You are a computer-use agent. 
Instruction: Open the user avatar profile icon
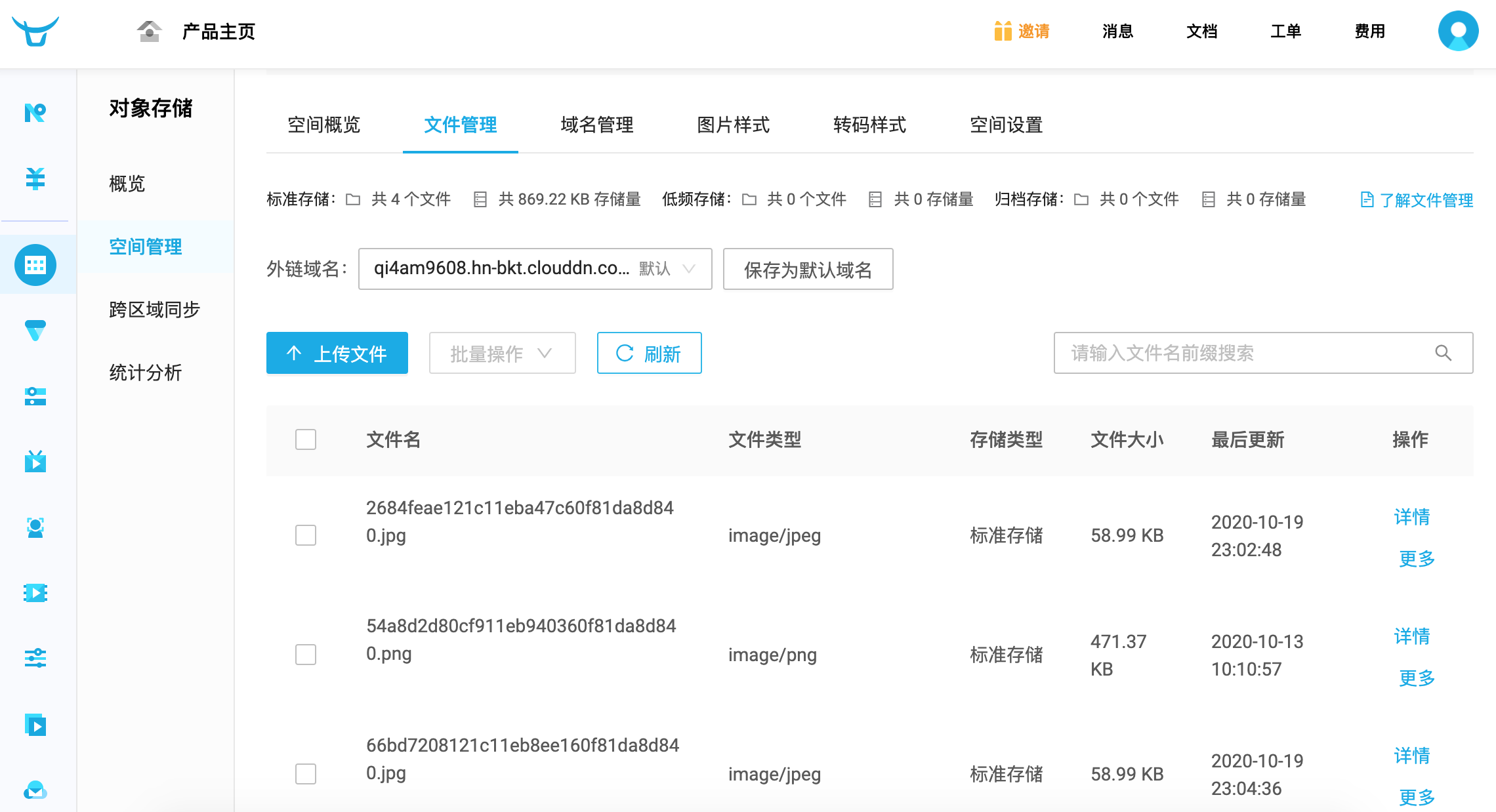click(1458, 31)
